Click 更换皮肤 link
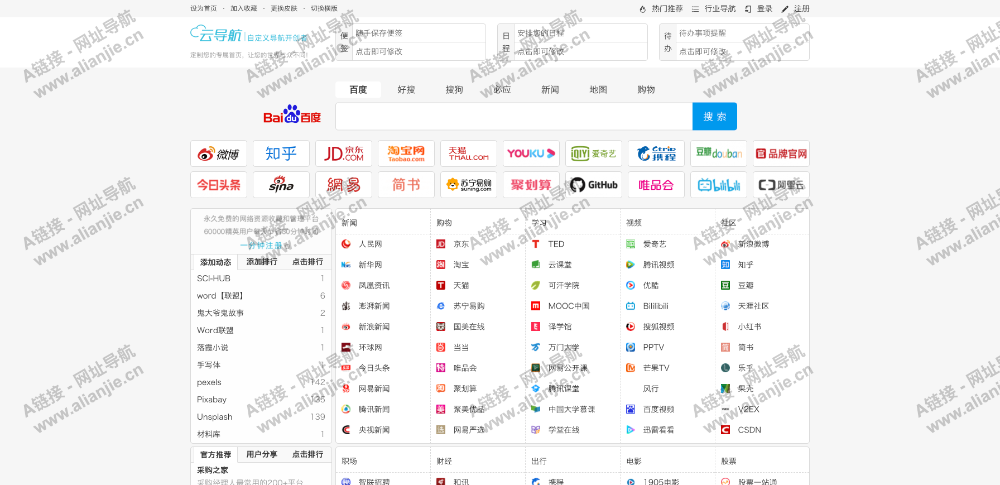The height and width of the screenshot is (485, 1000). click(284, 8)
